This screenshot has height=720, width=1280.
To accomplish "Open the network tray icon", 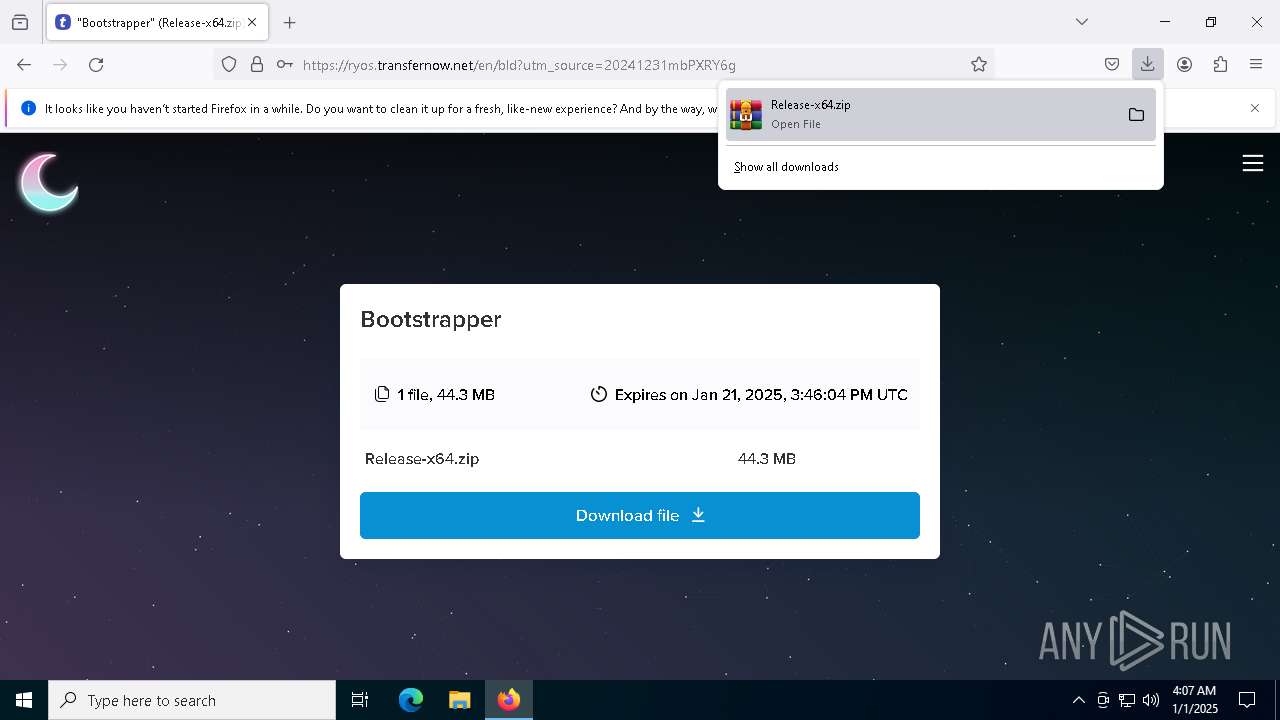I will coord(1127,700).
